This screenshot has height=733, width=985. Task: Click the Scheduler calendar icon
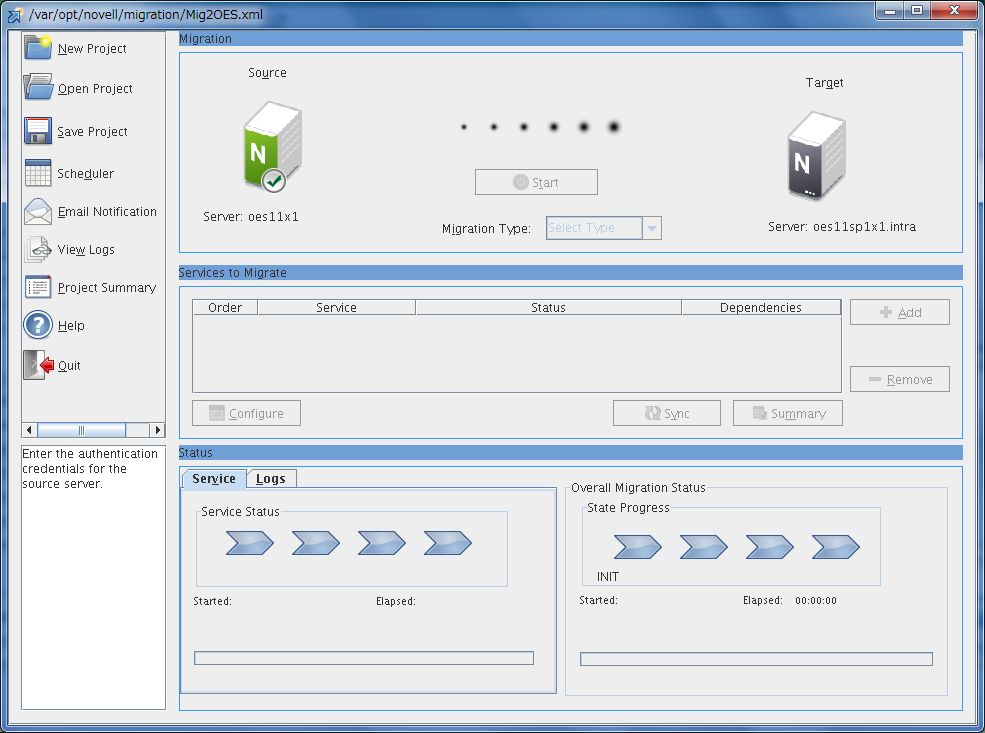(38, 173)
